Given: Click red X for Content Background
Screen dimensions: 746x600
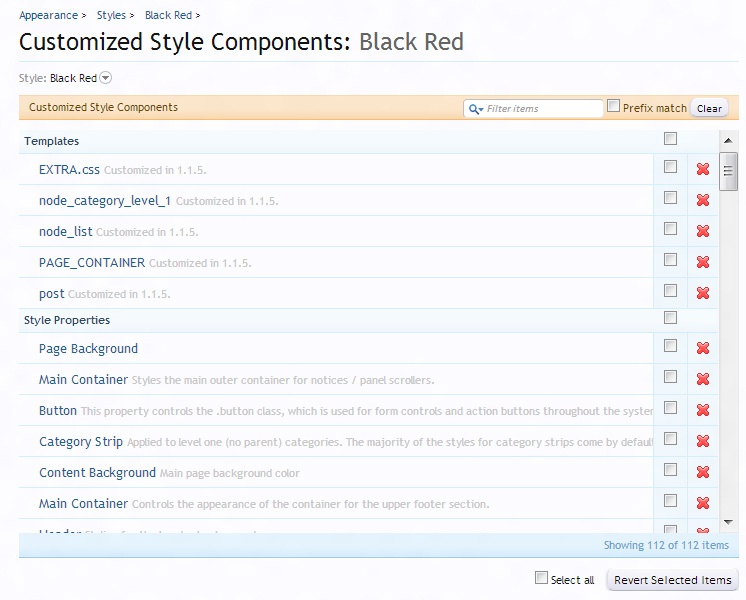Looking at the screenshot, I should point(703,472).
